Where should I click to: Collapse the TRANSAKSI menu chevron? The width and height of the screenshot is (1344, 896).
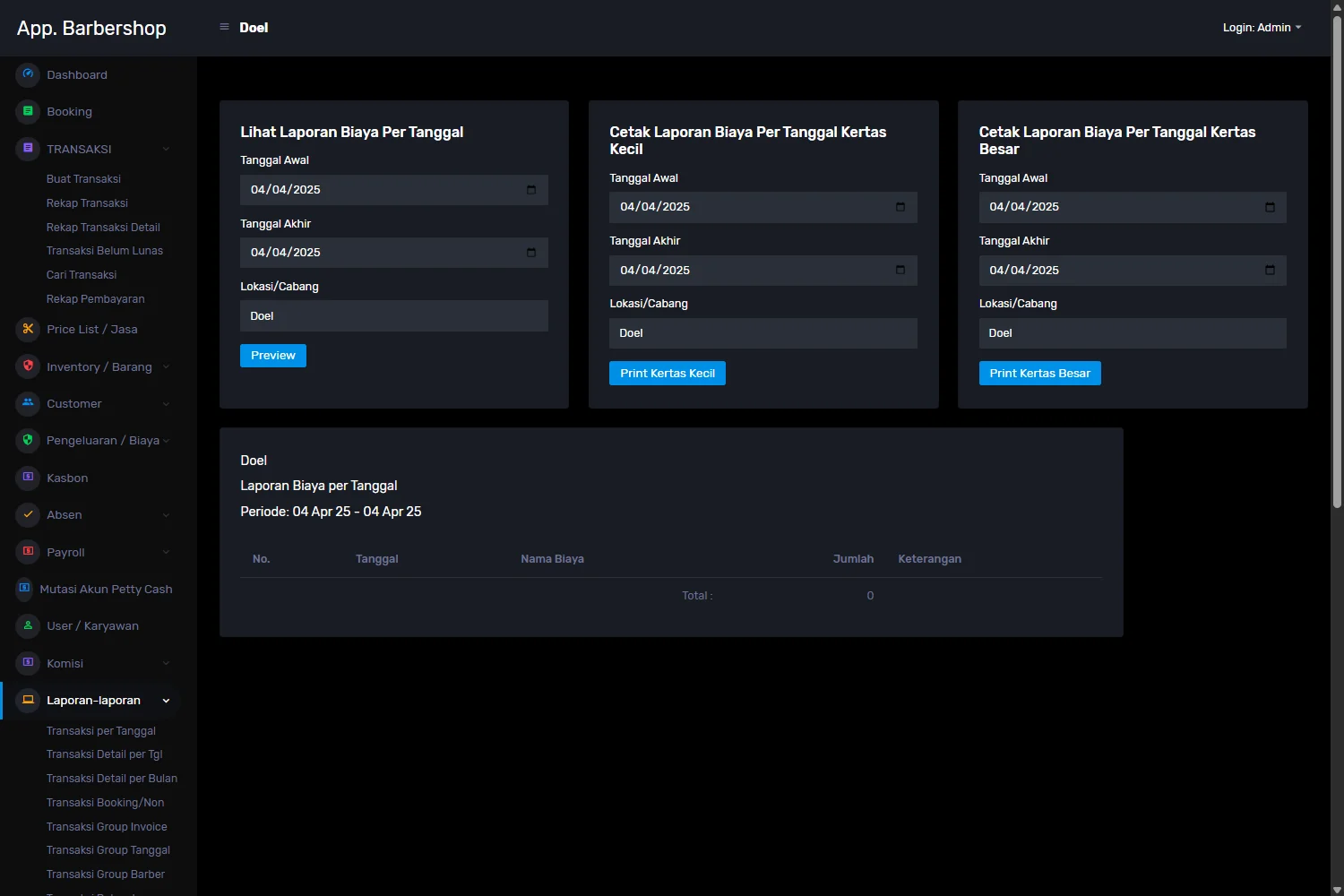tap(166, 149)
